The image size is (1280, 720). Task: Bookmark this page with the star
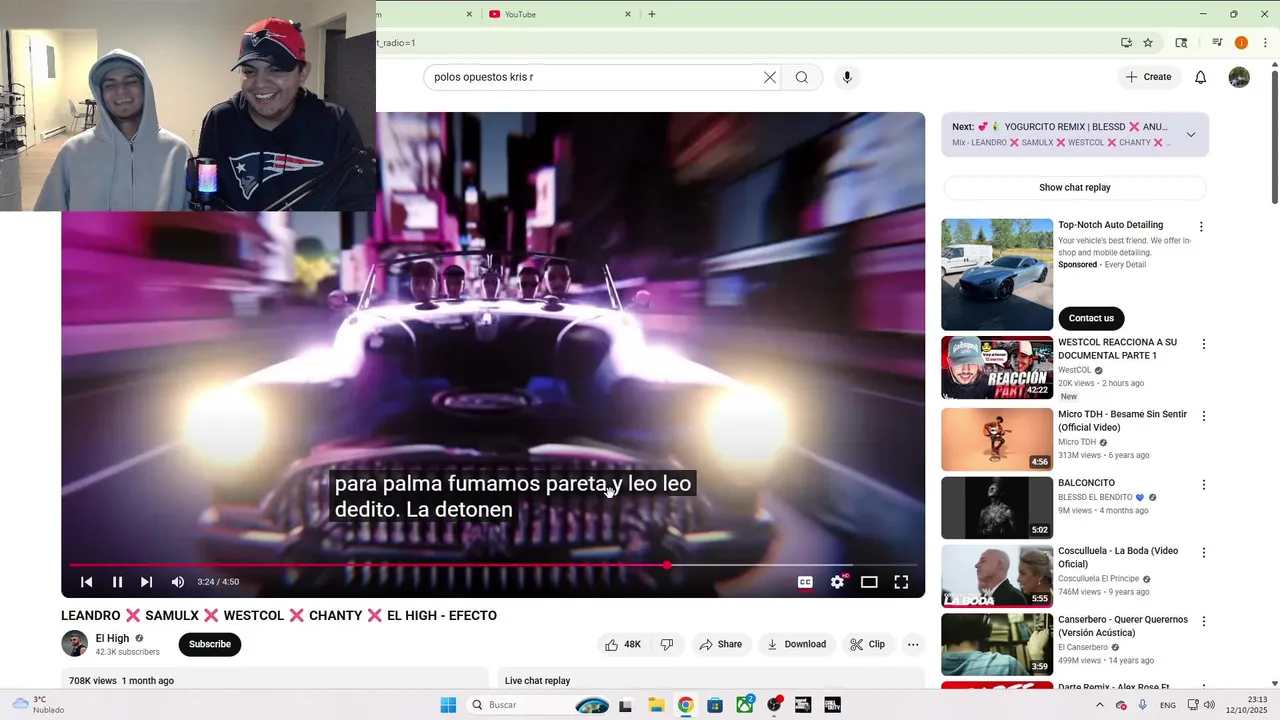coord(1148,43)
